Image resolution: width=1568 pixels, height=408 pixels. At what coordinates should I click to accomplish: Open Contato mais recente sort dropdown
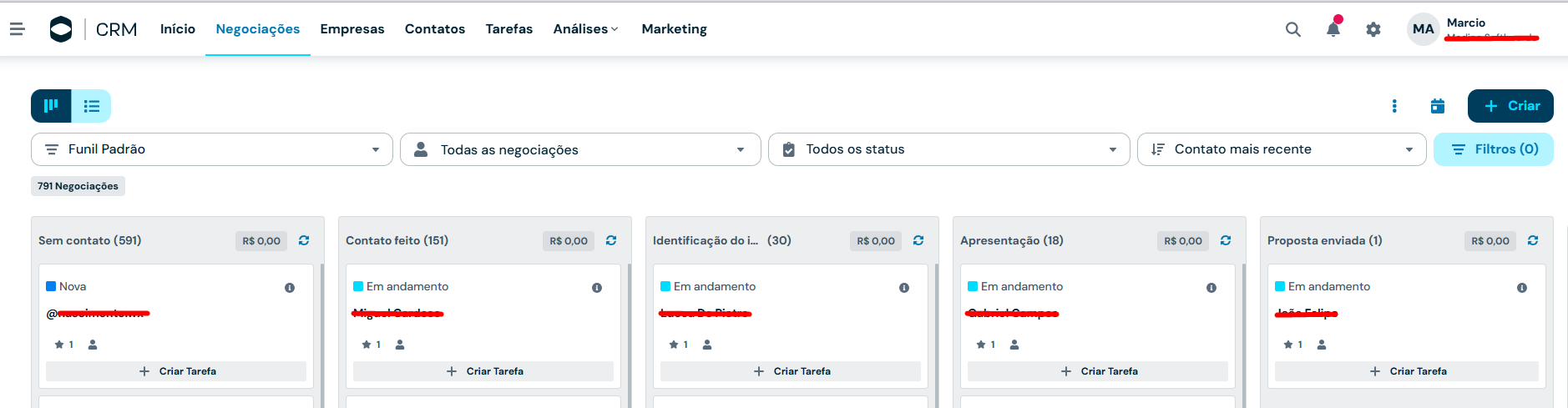[x=1282, y=149]
